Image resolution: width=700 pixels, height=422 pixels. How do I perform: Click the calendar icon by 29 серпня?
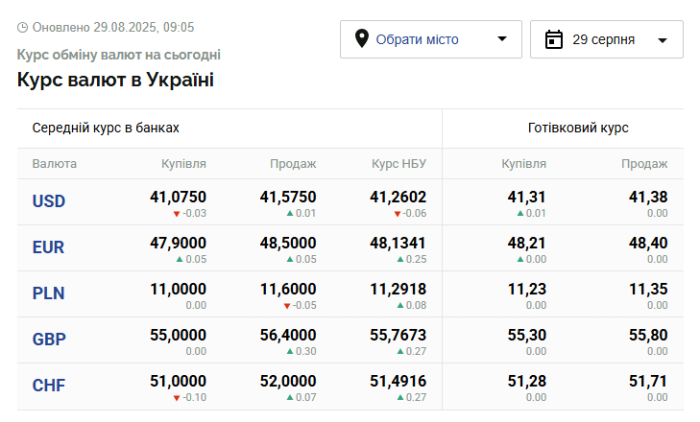554,39
